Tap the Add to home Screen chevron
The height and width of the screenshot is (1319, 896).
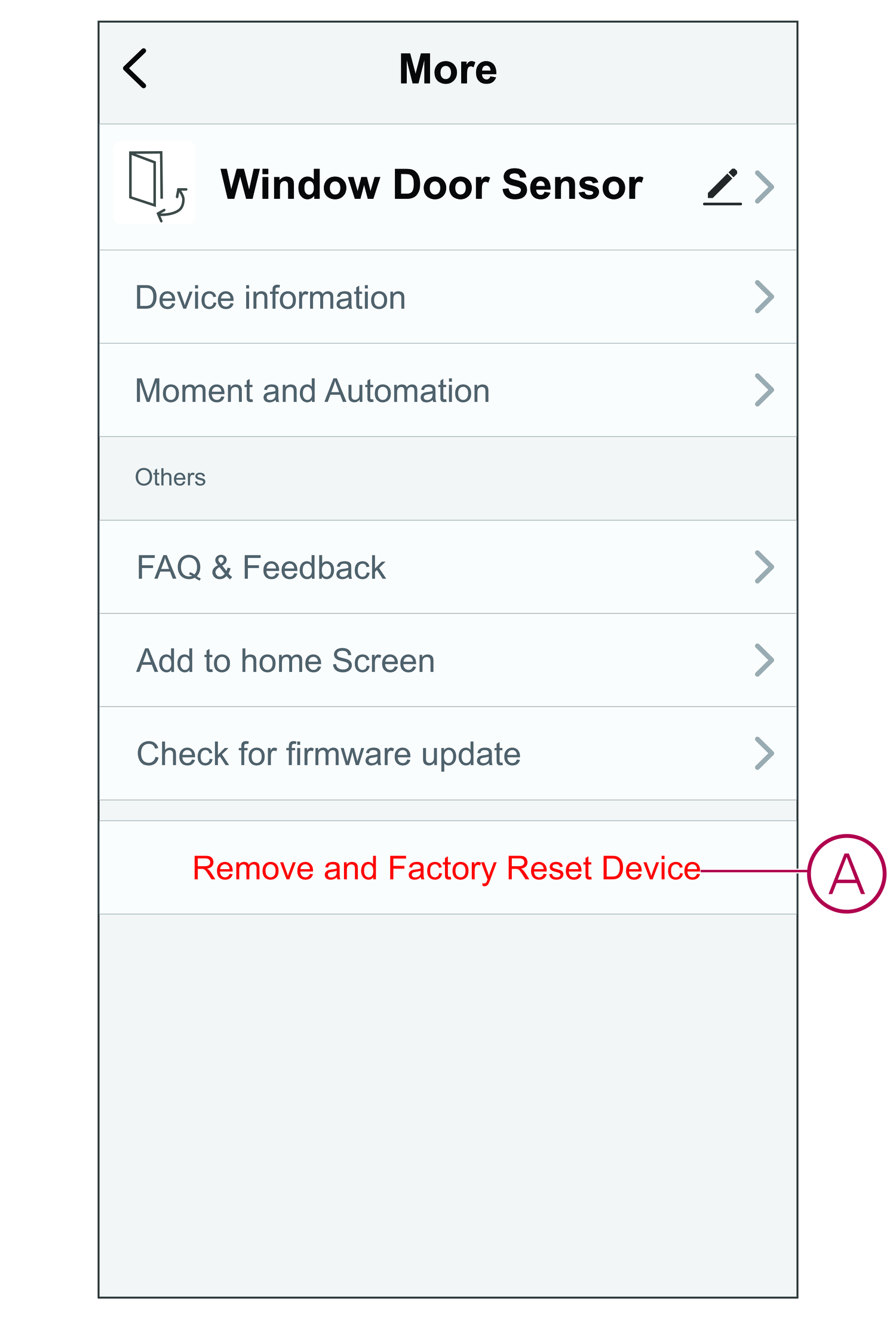tap(765, 660)
